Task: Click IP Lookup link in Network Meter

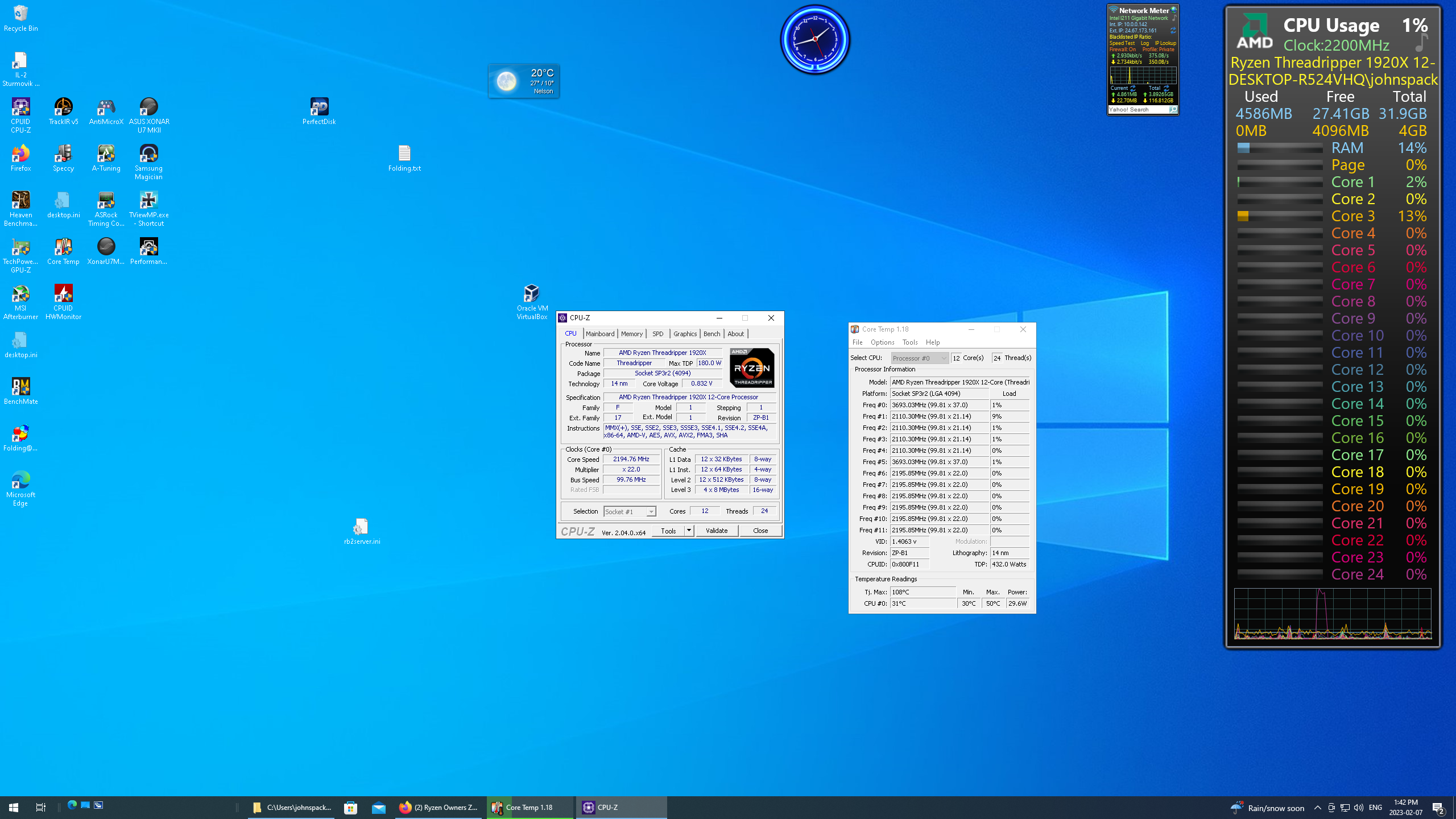Action: tap(1165, 43)
